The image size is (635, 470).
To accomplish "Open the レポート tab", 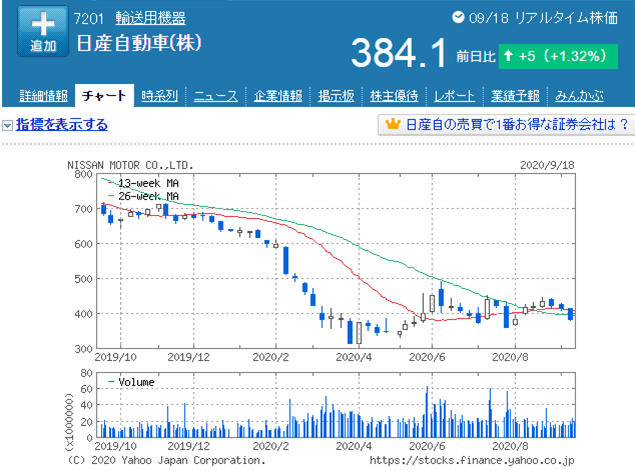I will [x=454, y=96].
